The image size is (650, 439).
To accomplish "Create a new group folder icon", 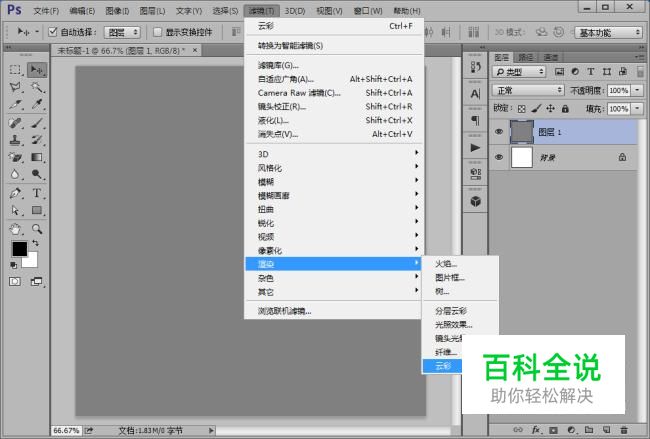I will (x=589, y=430).
